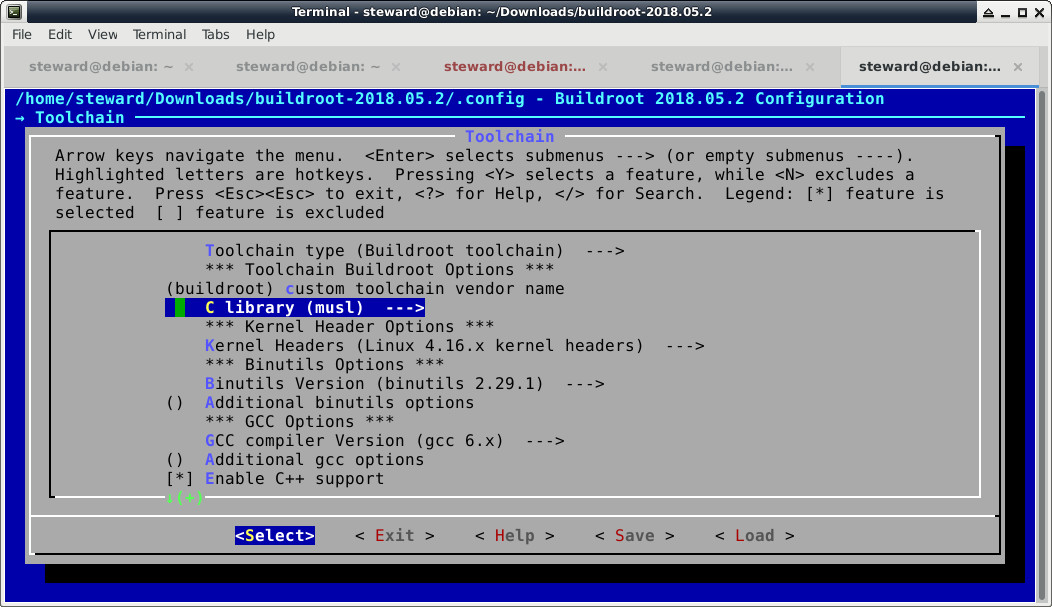Click the Toolchain dialog title
This screenshot has width=1052, height=607.
coord(510,137)
